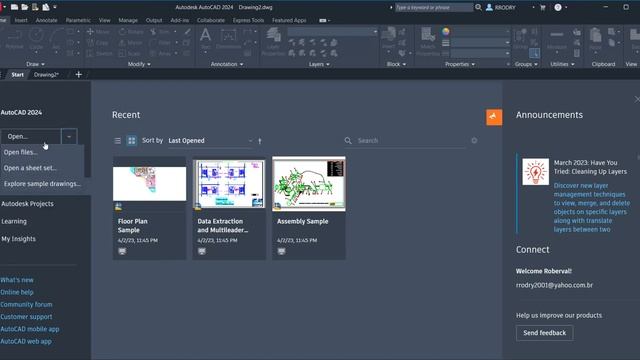Open the Autodesk App Store cart icon

(x=543, y=7)
